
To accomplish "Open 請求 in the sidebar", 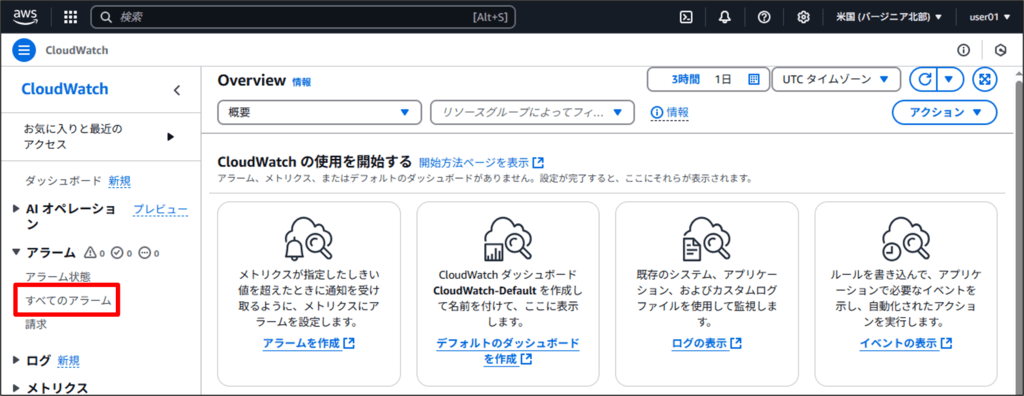I will point(36,324).
